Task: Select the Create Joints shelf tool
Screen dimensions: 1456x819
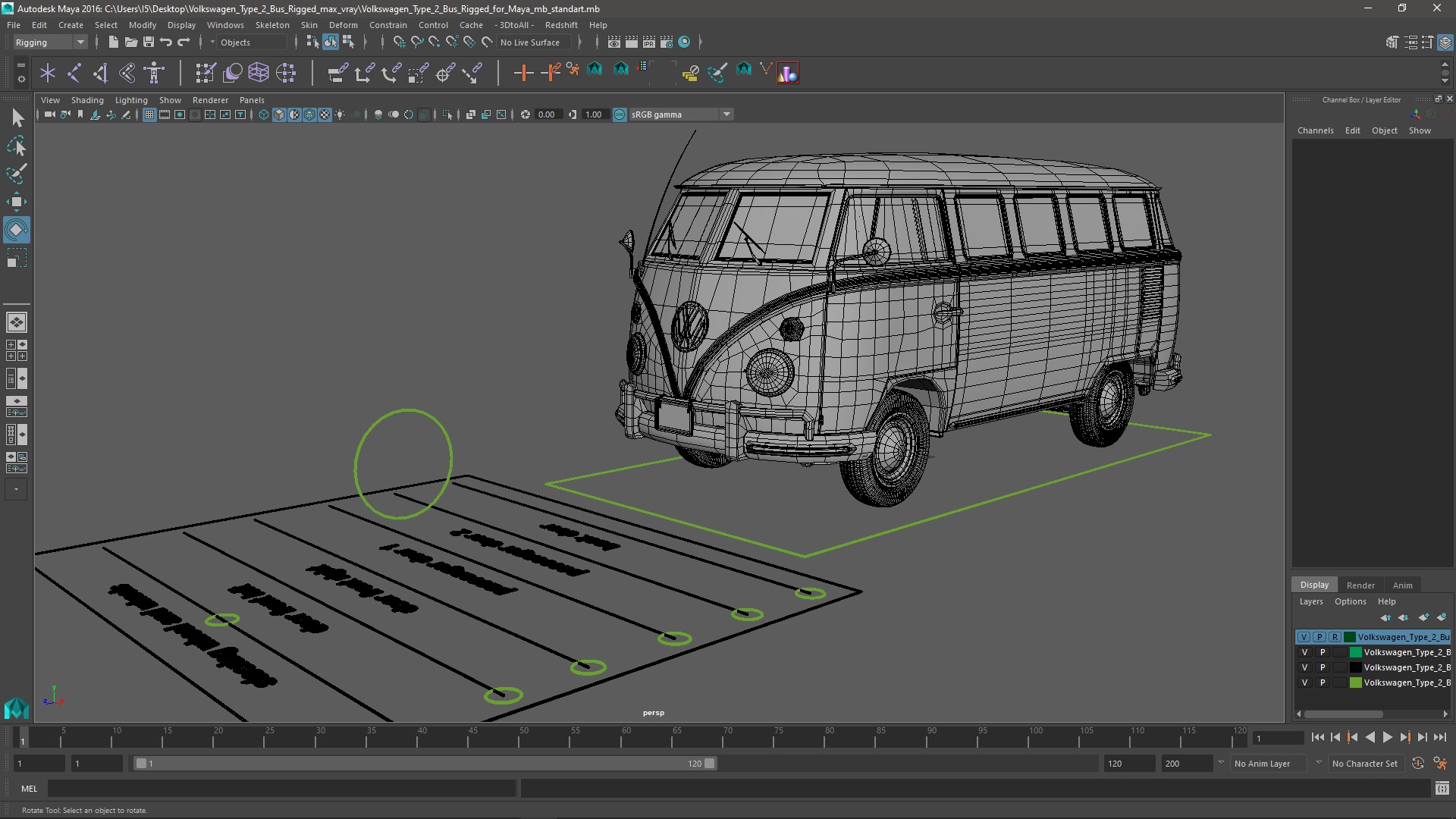Action: click(74, 73)
